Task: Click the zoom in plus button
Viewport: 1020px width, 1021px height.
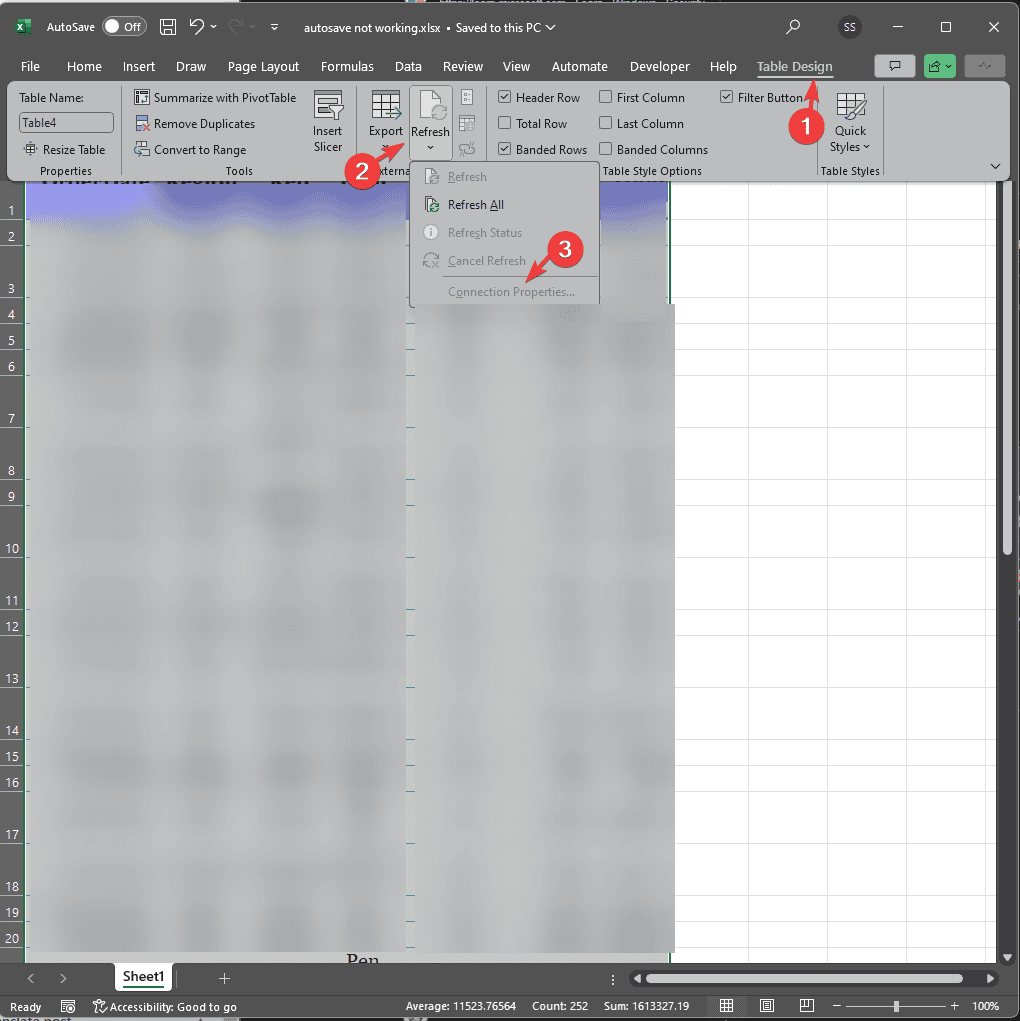Action: click(x=954, y=1006)
